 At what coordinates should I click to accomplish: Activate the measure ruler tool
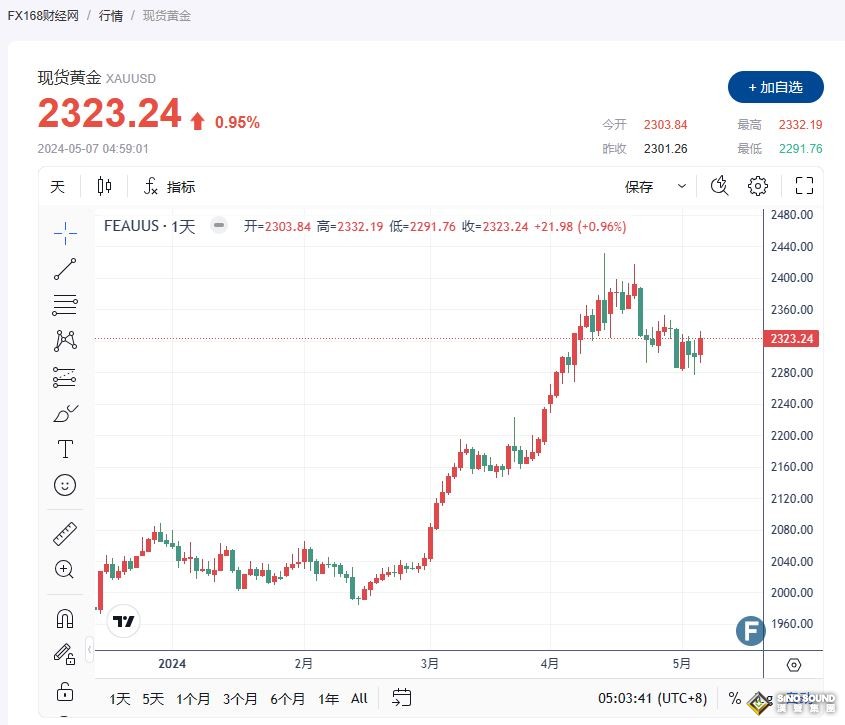coord(64,533)
